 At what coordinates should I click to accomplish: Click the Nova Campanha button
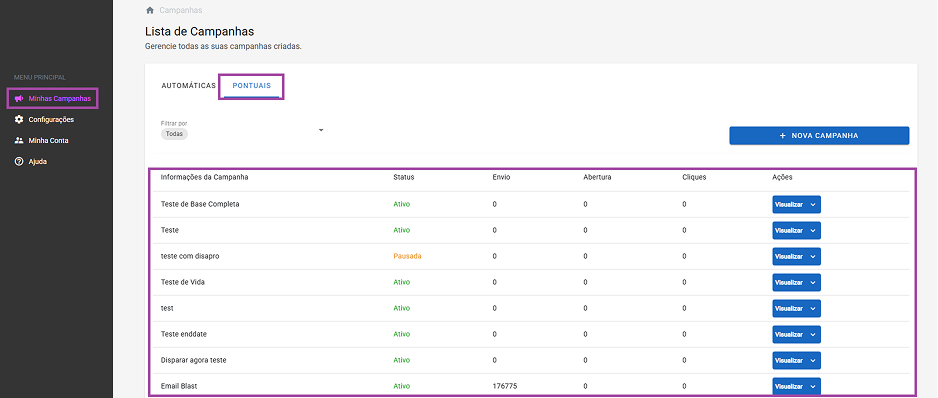(819, 136)
